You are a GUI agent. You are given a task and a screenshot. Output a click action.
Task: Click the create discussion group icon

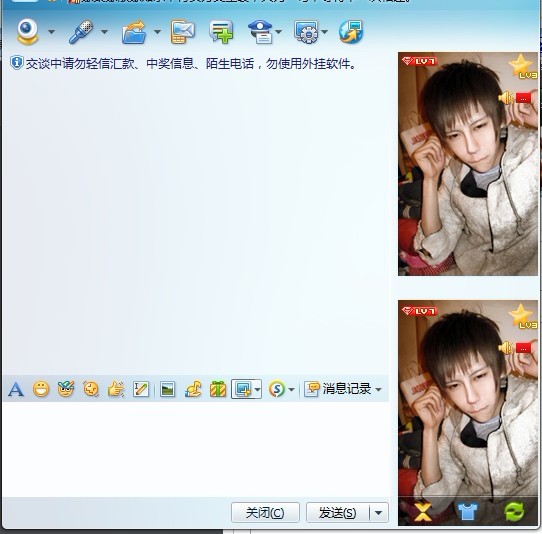221,32
